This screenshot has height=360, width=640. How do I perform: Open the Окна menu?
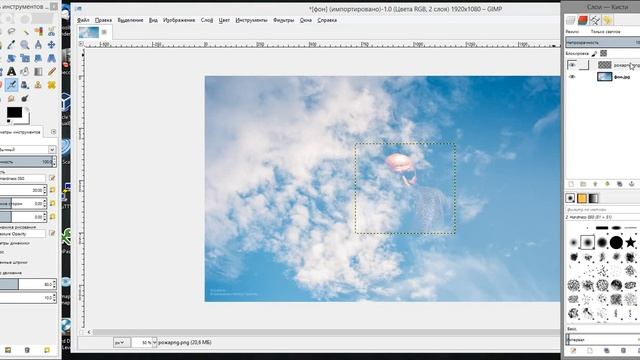click(306, 20)
